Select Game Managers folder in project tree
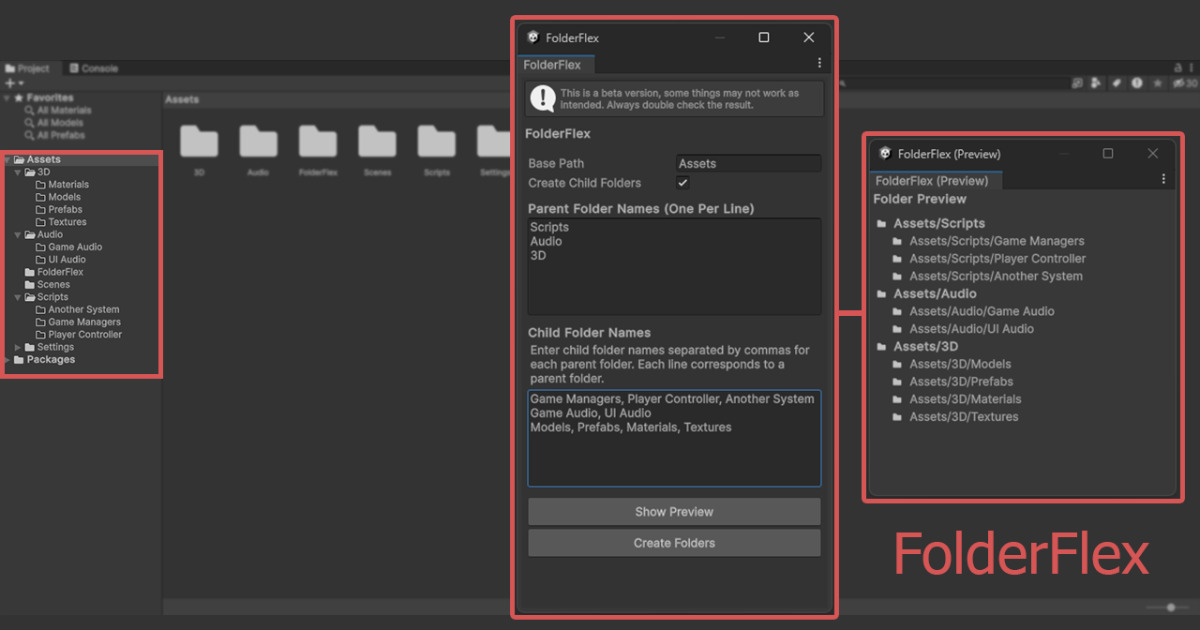Screen dimensions: 1200x630 [78, 322]
